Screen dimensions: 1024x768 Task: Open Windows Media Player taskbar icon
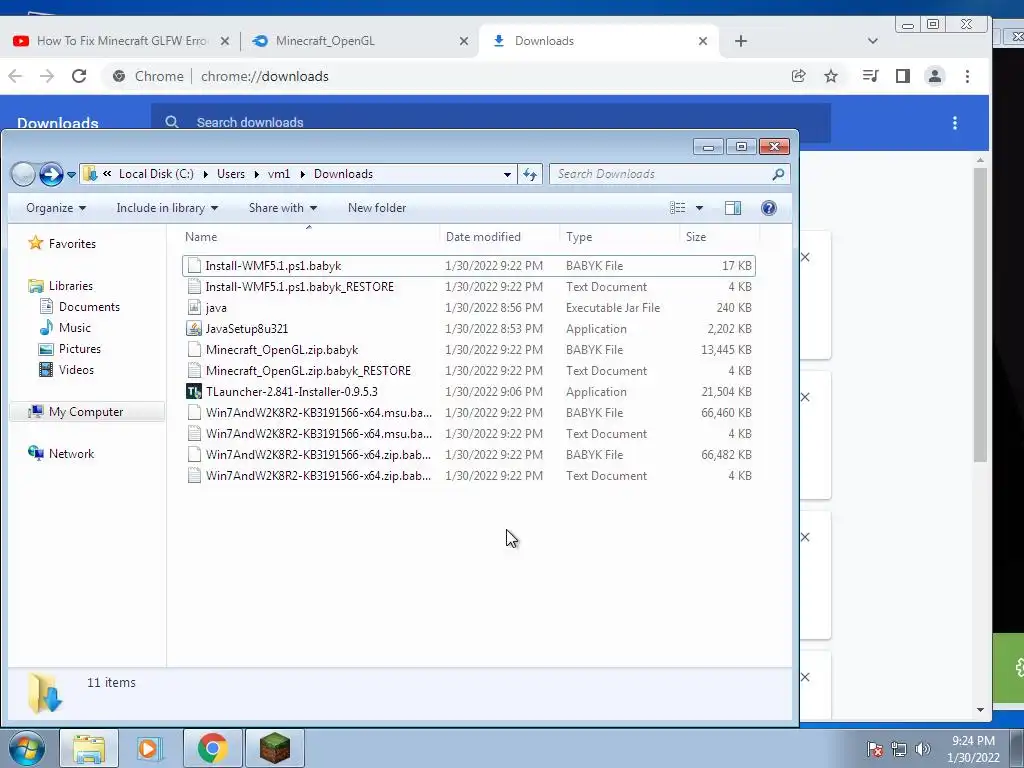[149, 748]
